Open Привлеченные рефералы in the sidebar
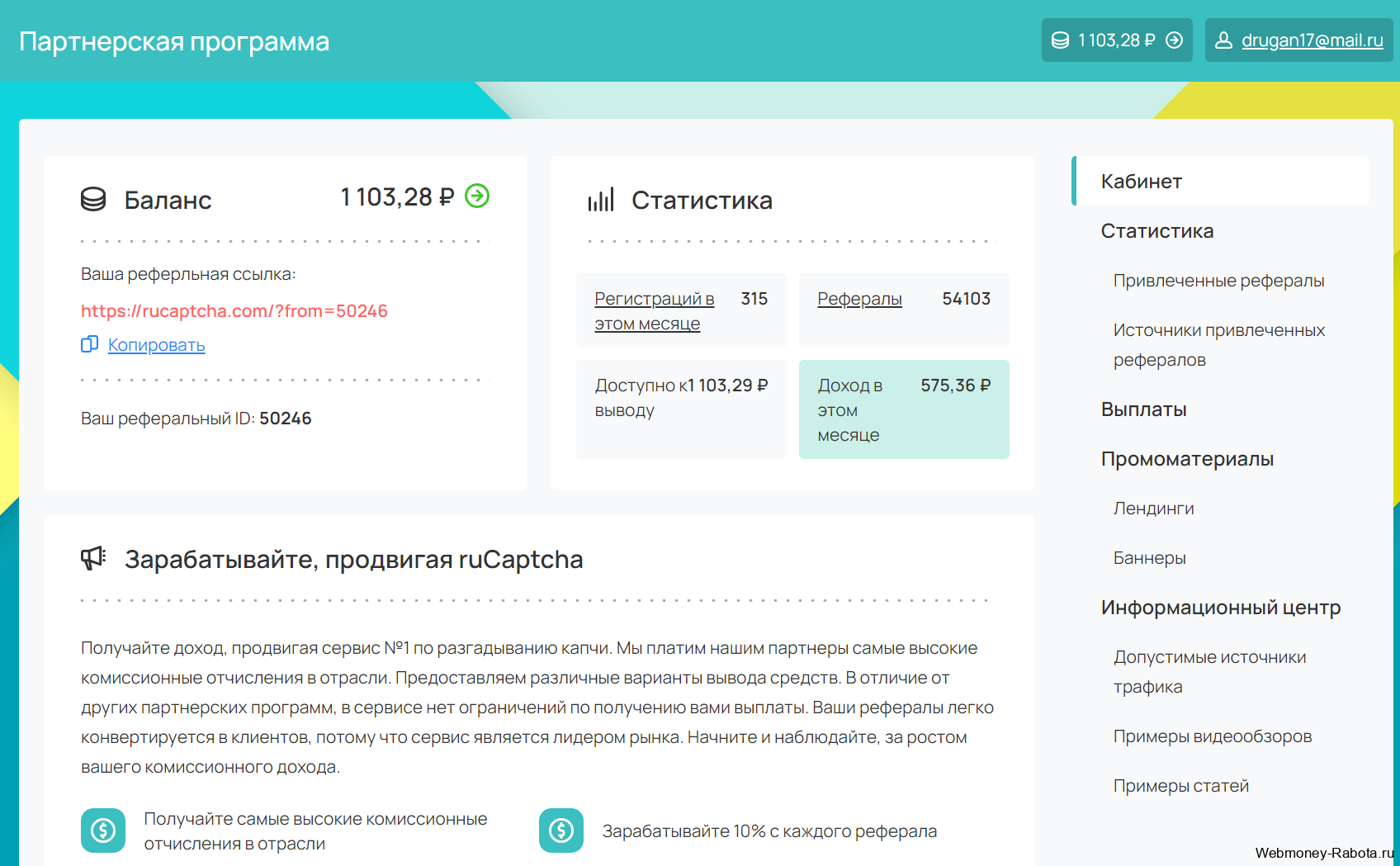 [1218, 281]
